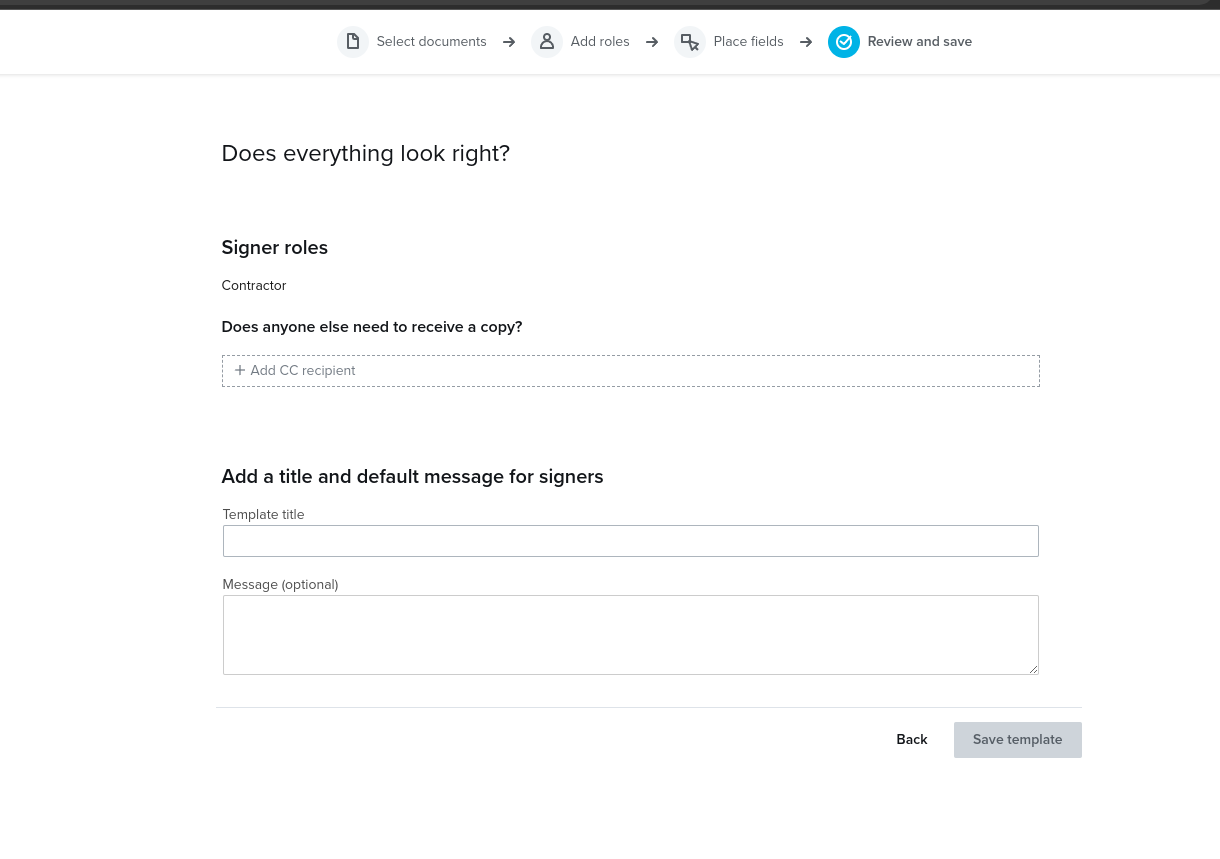The width and height of the screenshot is (1220, 859).
Task: Go to the Select documents step
Action: (412, 42)
